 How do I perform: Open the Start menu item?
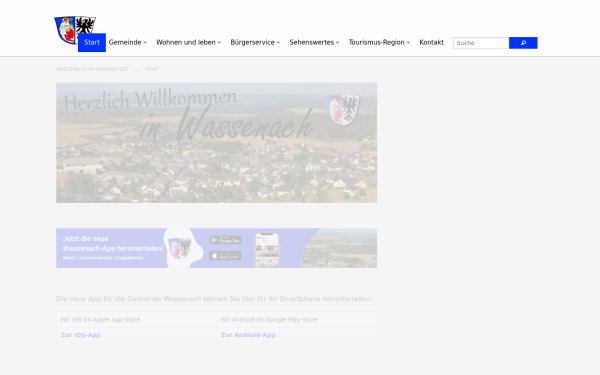[92, 42]
